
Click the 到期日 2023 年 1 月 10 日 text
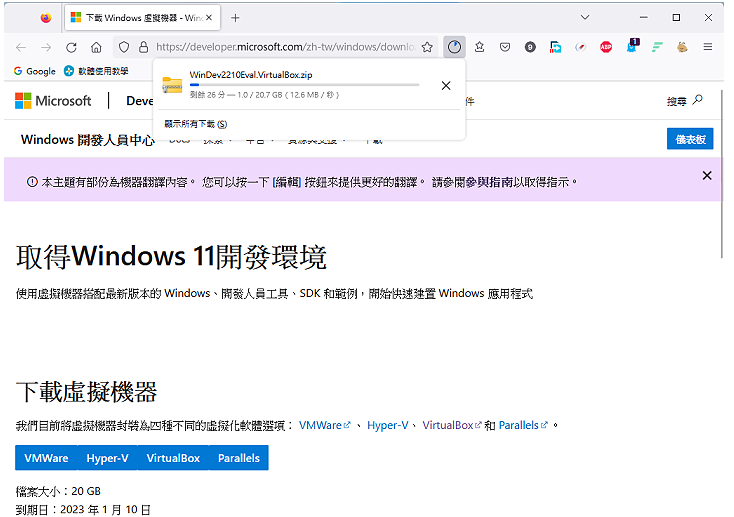click(83, 510)
